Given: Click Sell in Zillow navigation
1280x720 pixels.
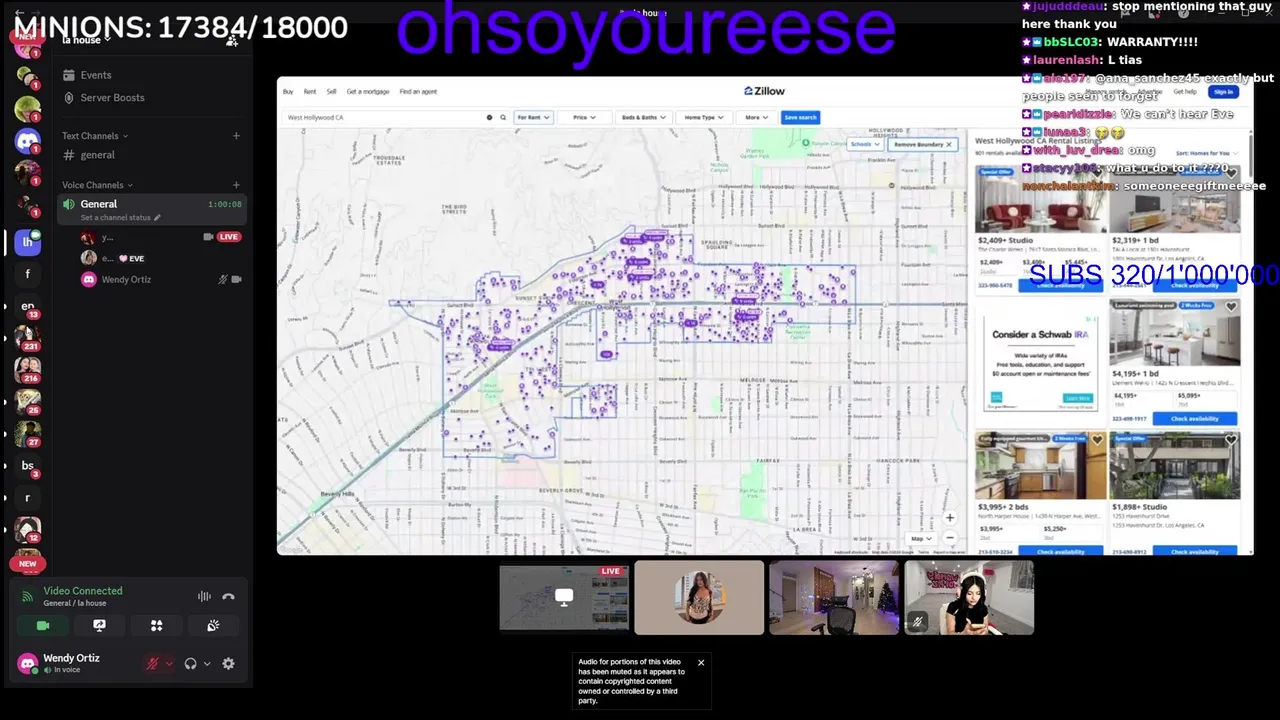Looking at the screenshot, I should pos(331,91).
